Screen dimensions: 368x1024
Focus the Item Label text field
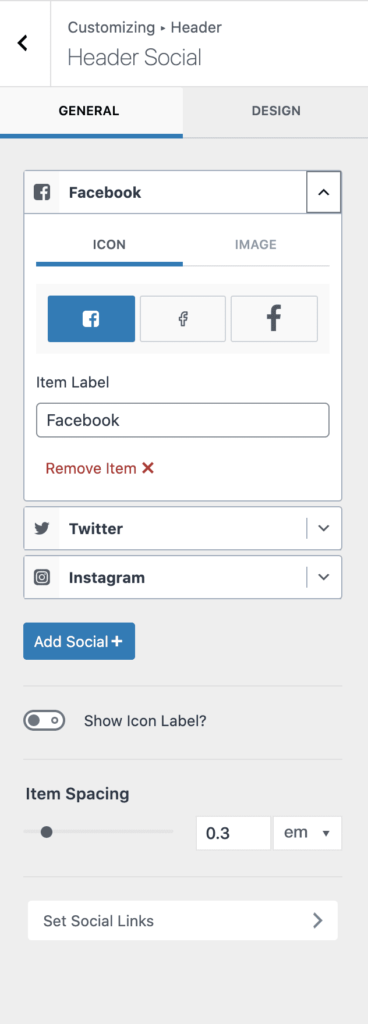click(x=183, y=420)
